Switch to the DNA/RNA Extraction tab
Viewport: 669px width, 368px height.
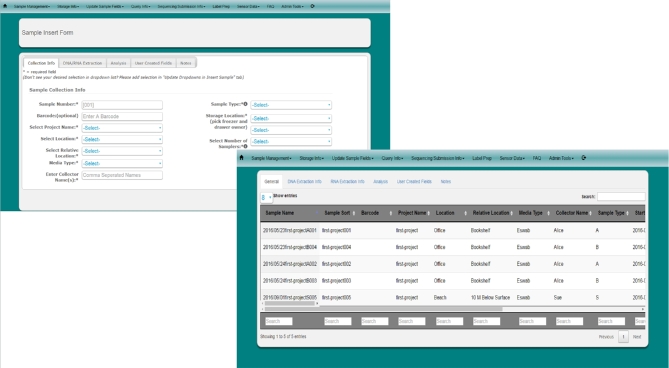(82, 63)
